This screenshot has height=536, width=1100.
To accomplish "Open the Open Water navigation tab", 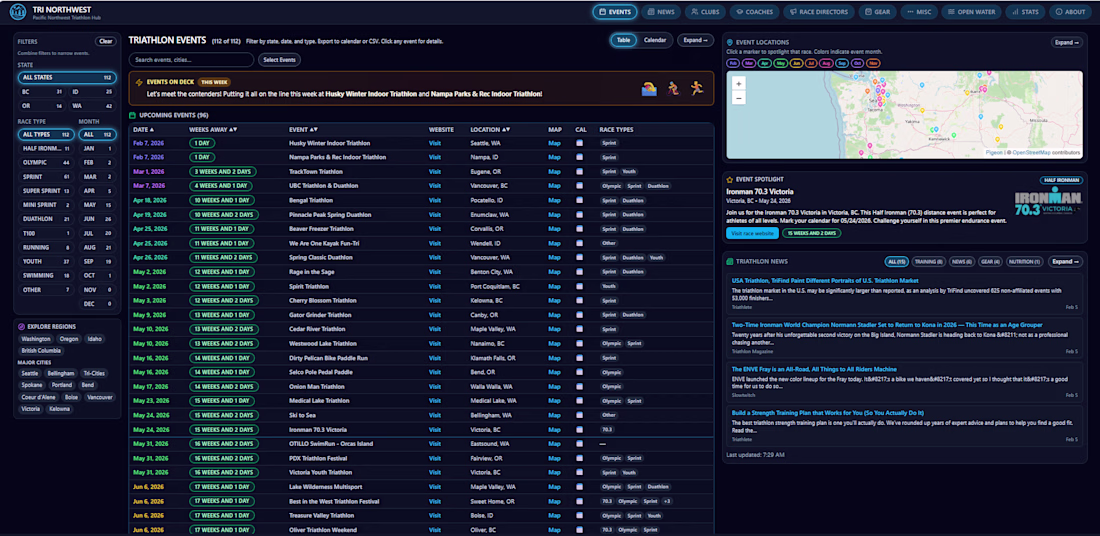I will [x=972, y=12].
